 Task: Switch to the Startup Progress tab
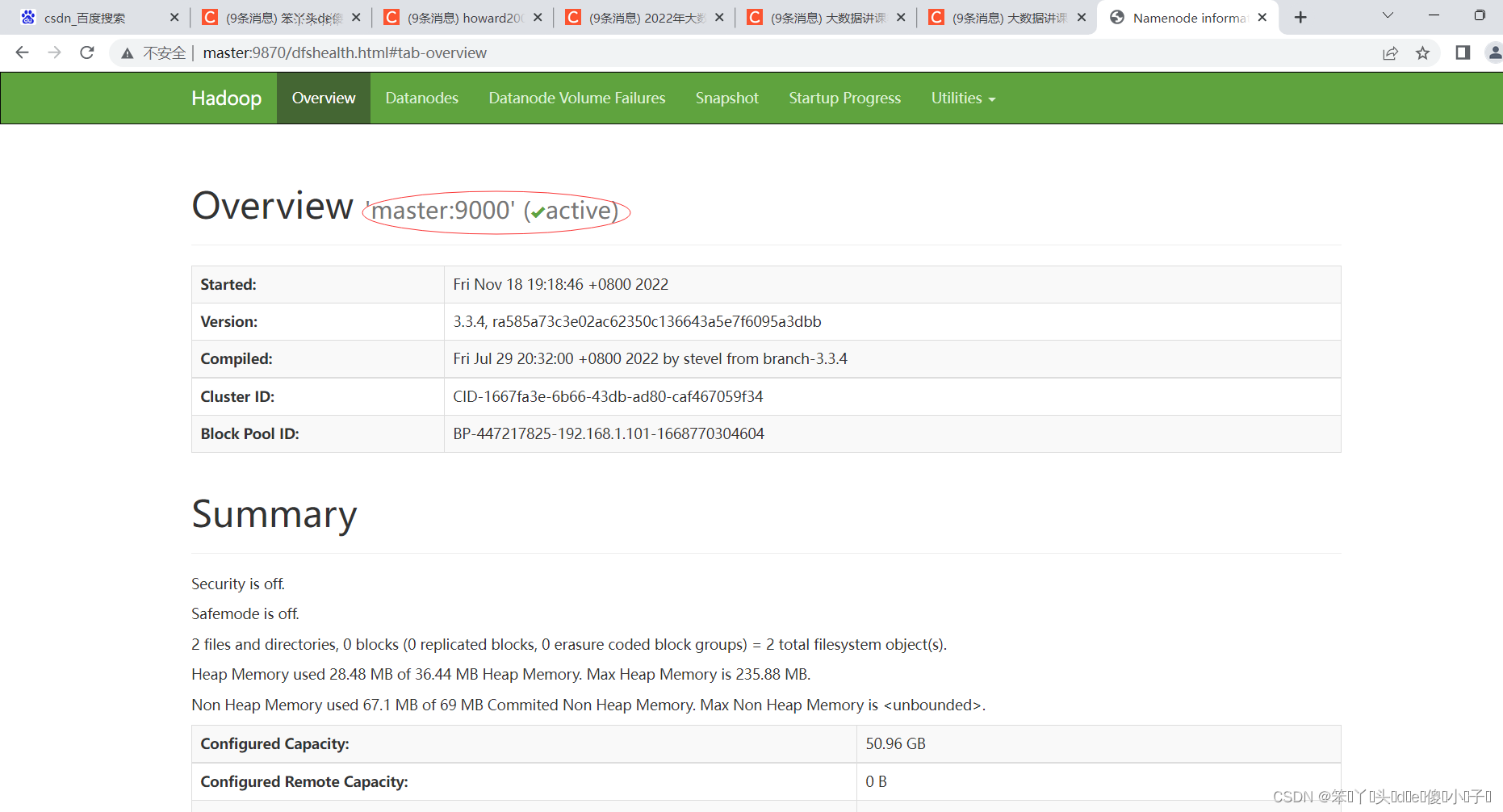[x=844, y=98]
